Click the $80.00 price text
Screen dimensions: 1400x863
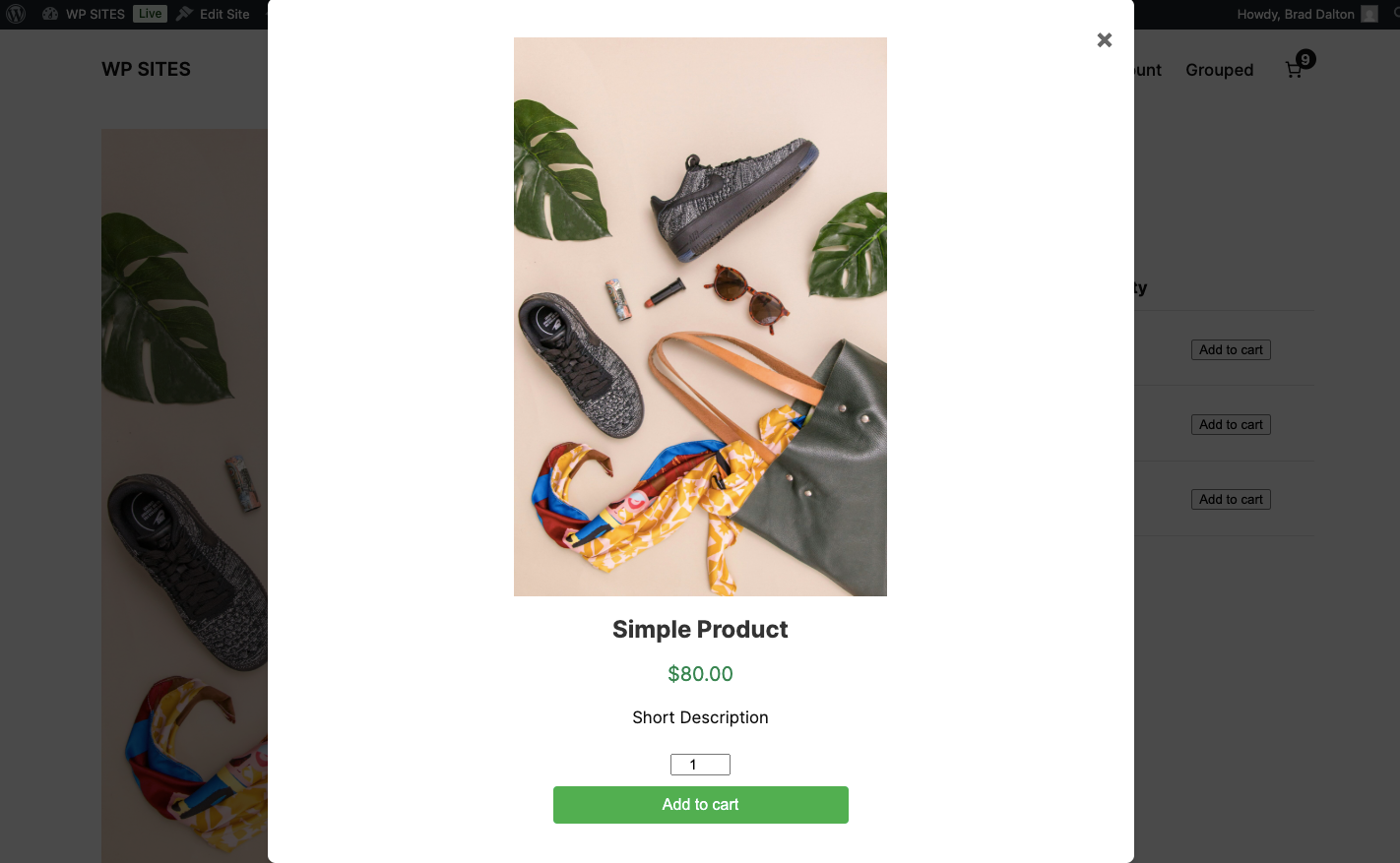tap(700, 674)
